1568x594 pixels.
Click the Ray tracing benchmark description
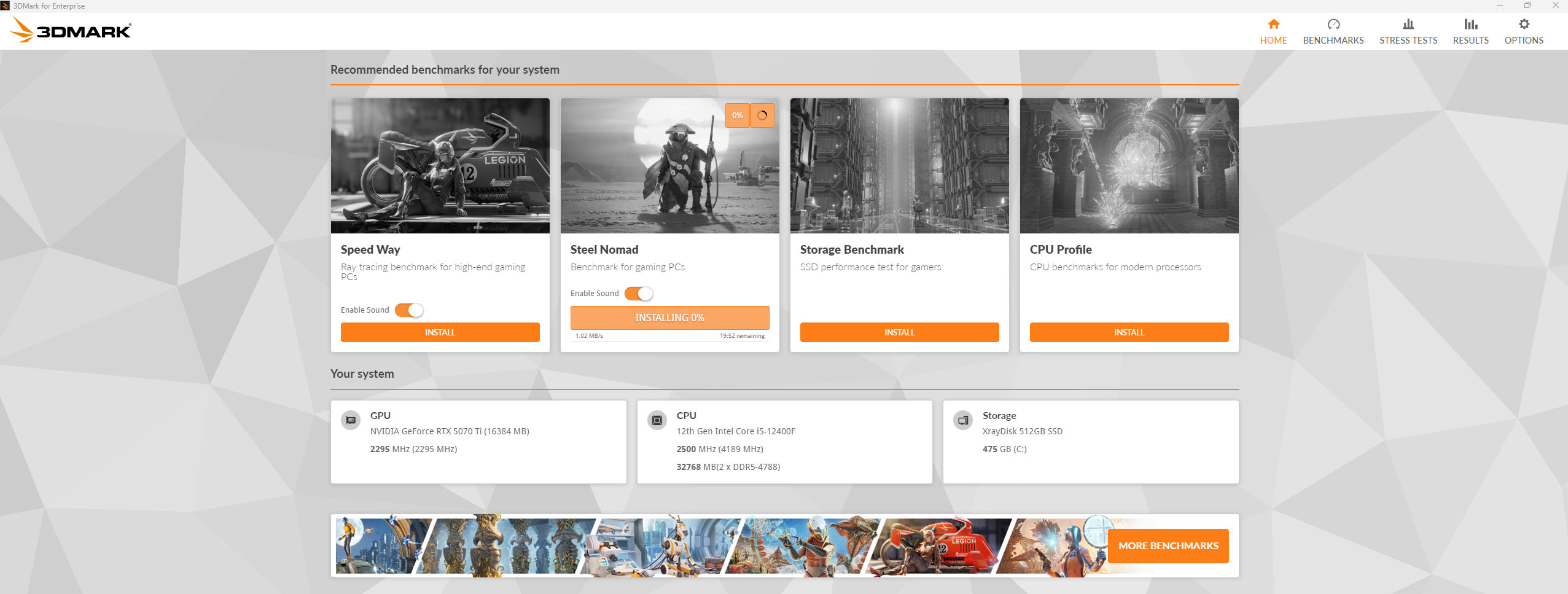click(x=433, y=272)
